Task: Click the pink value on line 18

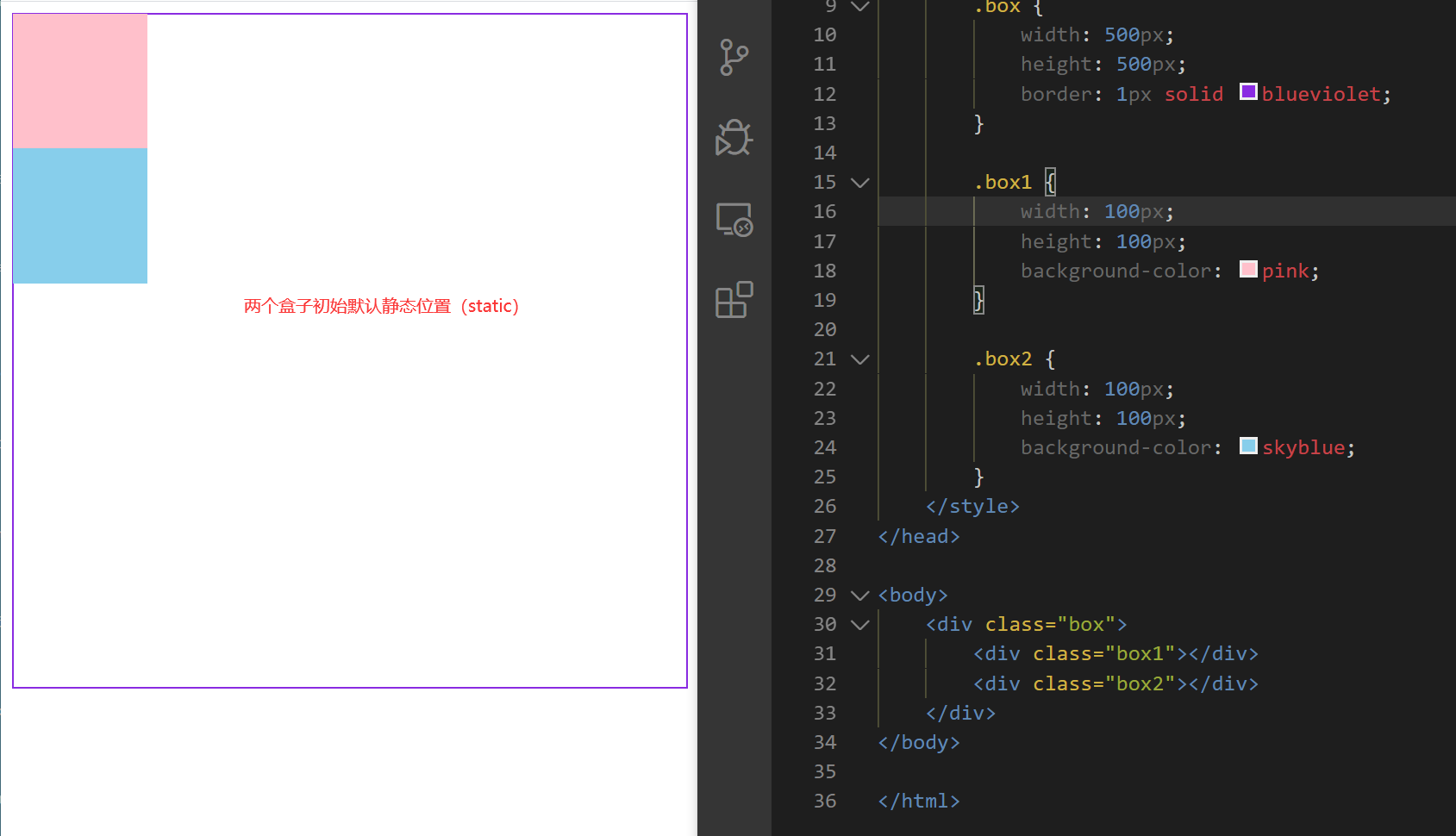Action: [x=1285, y=271]
